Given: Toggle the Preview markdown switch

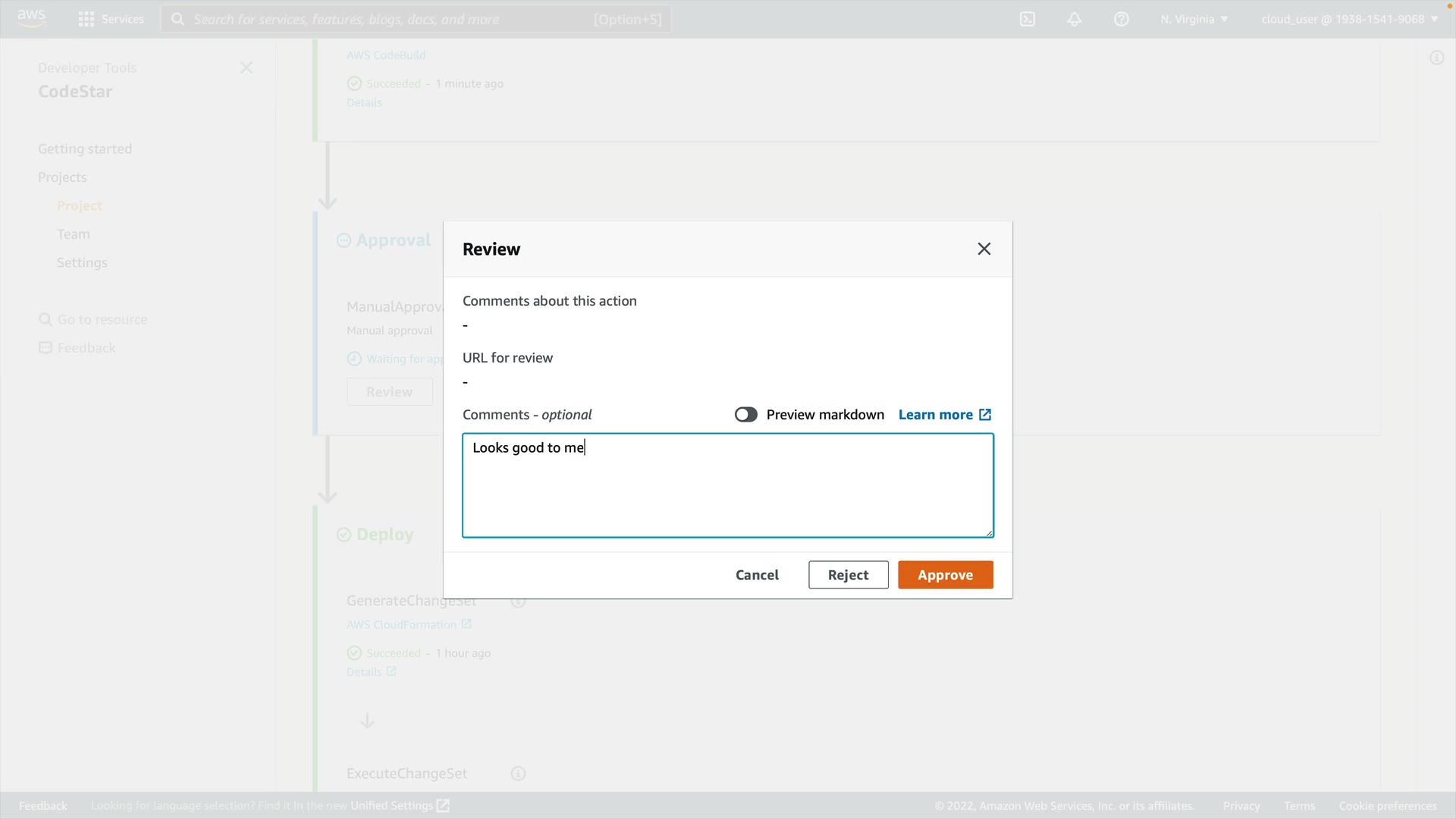Looking at the screenshot, I should 745,414.
